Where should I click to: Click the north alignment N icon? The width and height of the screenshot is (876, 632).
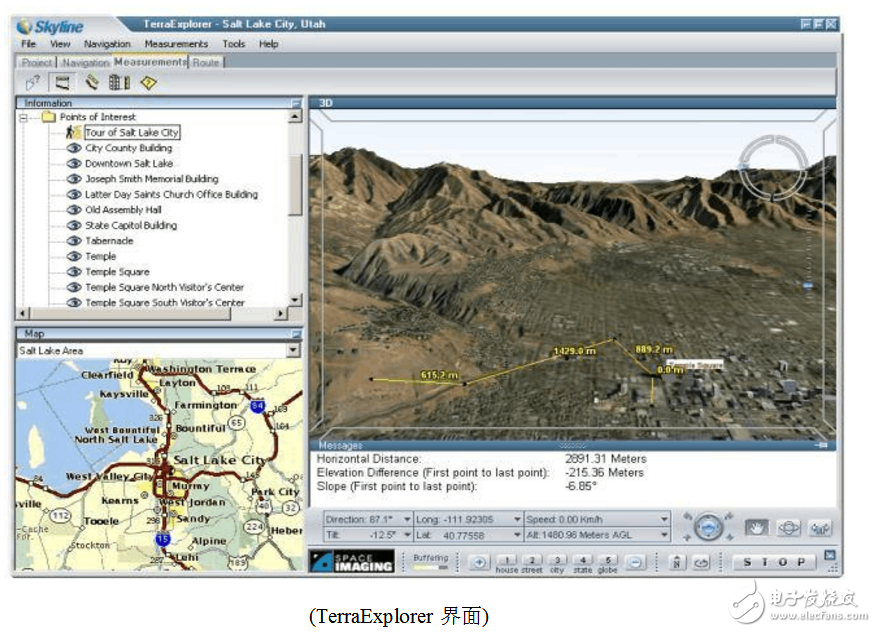[x=677, y=562]
